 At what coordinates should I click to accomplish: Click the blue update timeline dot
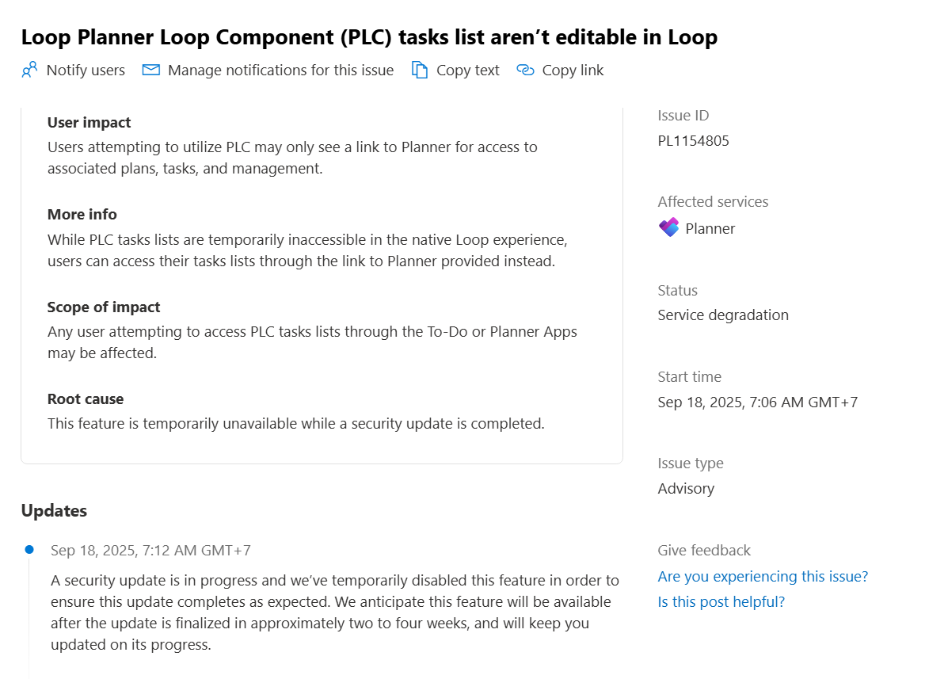[x=30, y=549]
